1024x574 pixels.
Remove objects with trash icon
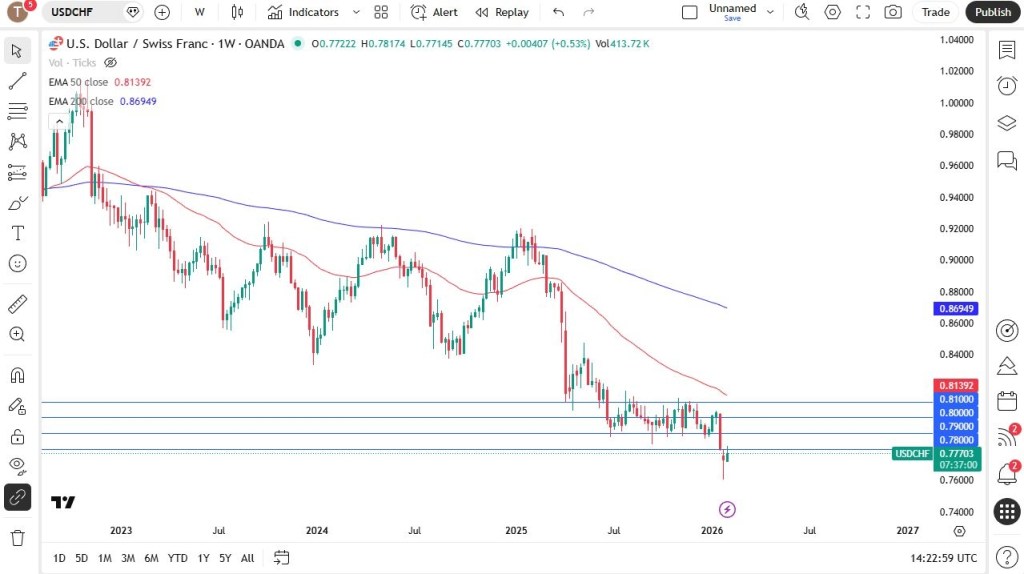click(x=17, y=538)
